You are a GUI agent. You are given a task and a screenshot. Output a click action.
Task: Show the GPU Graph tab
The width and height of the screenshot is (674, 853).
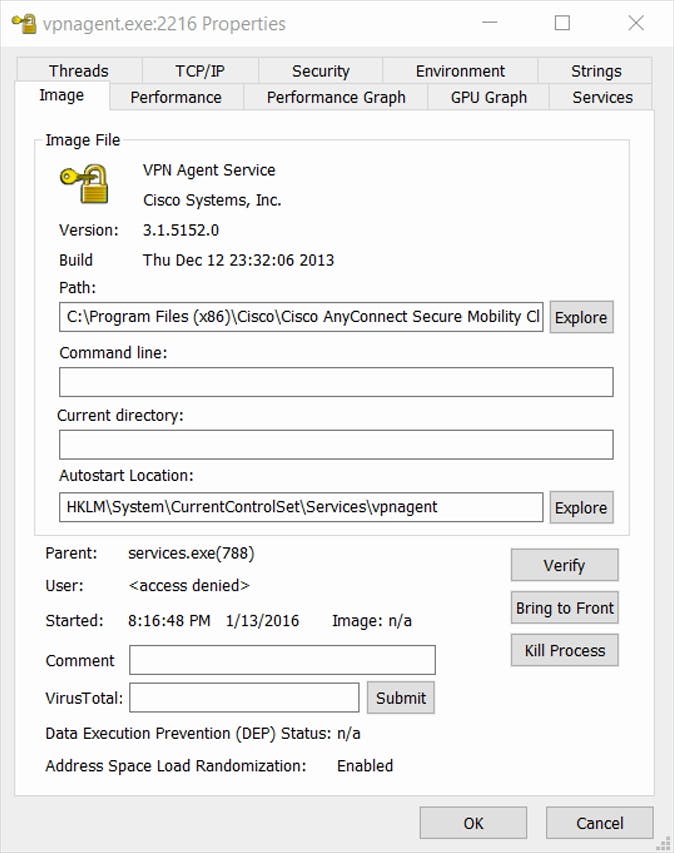coord(489,97)
